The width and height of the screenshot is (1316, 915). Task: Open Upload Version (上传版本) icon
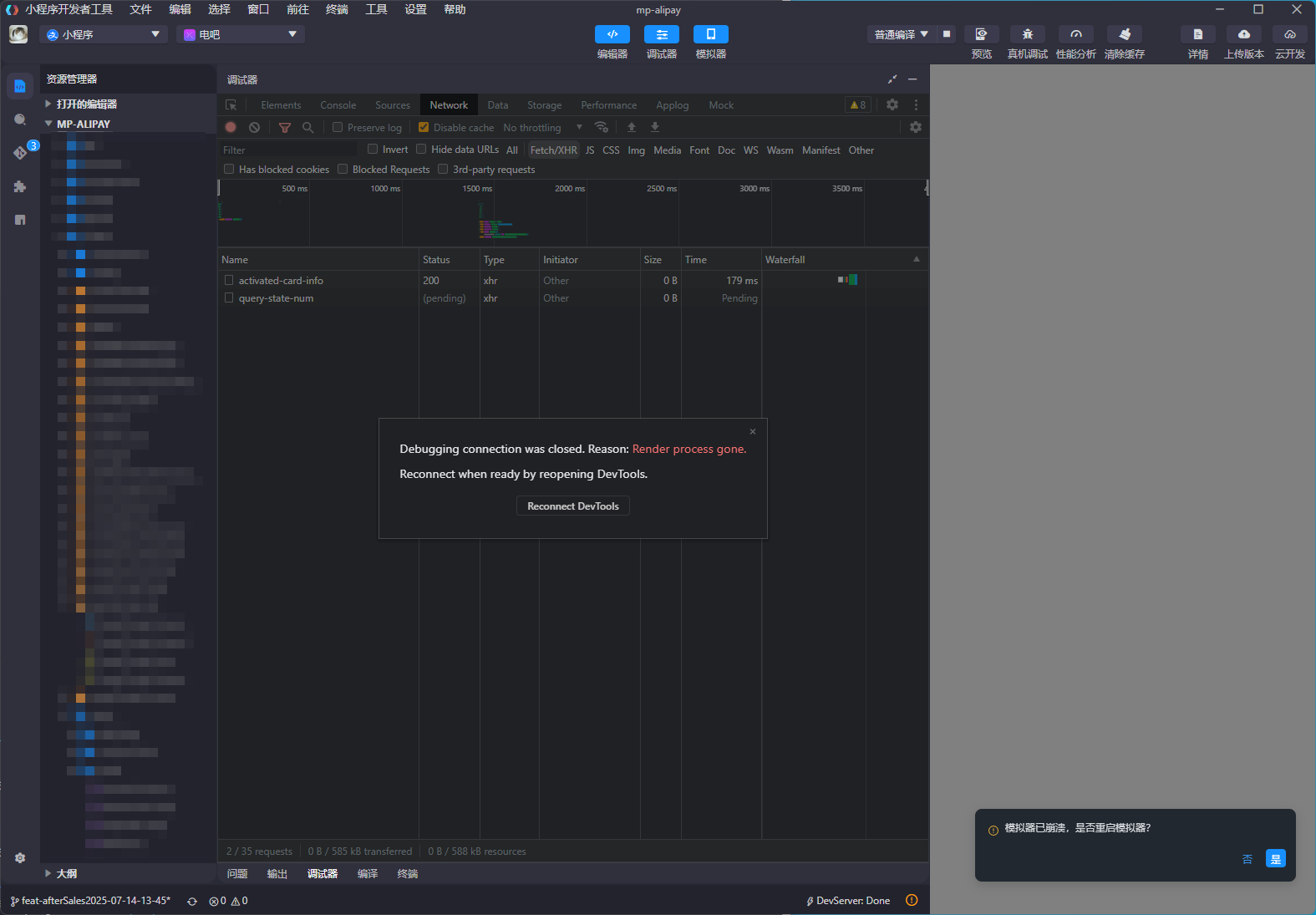(x=1243, y=34)
